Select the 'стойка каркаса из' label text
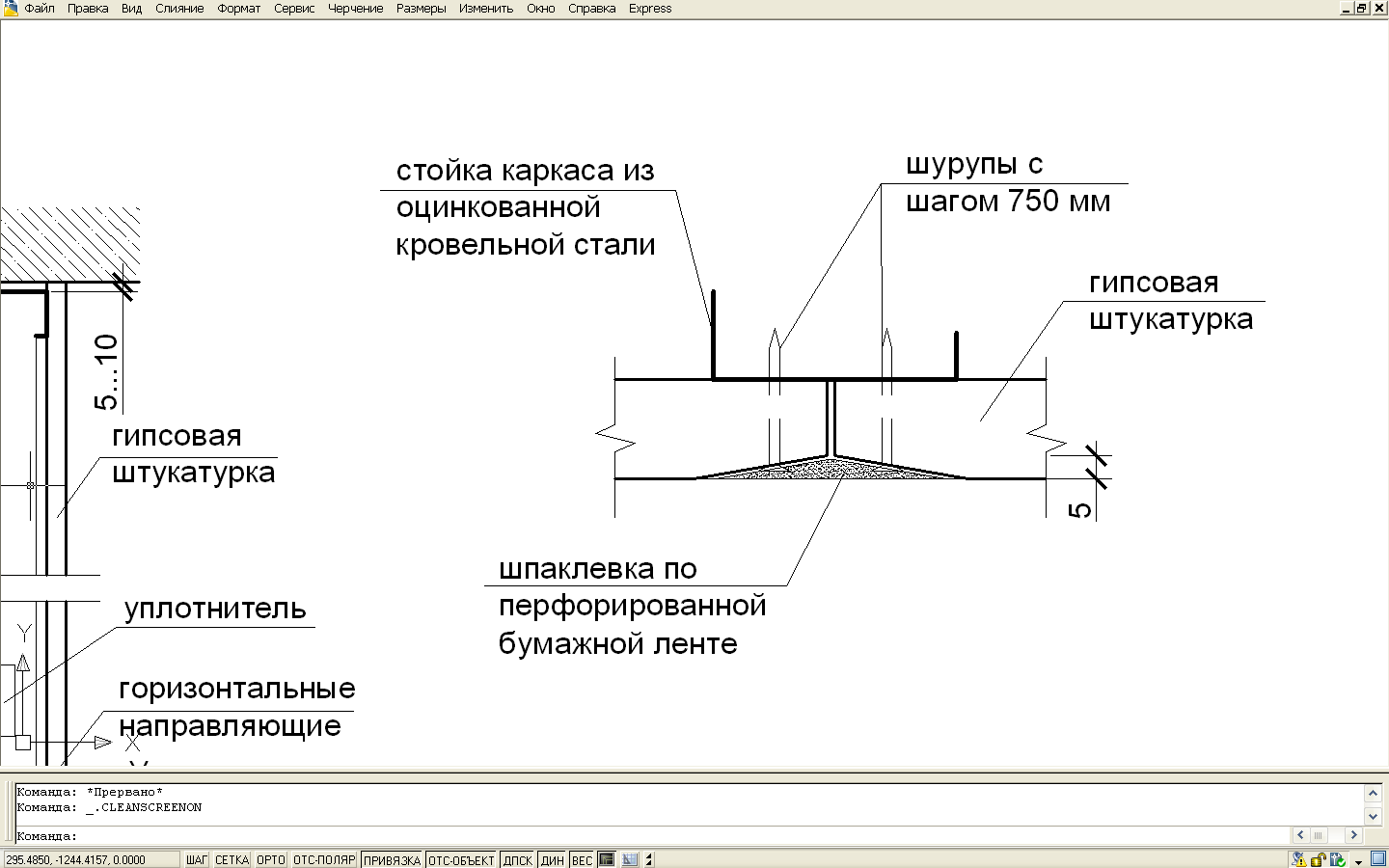 coord(525,171)
